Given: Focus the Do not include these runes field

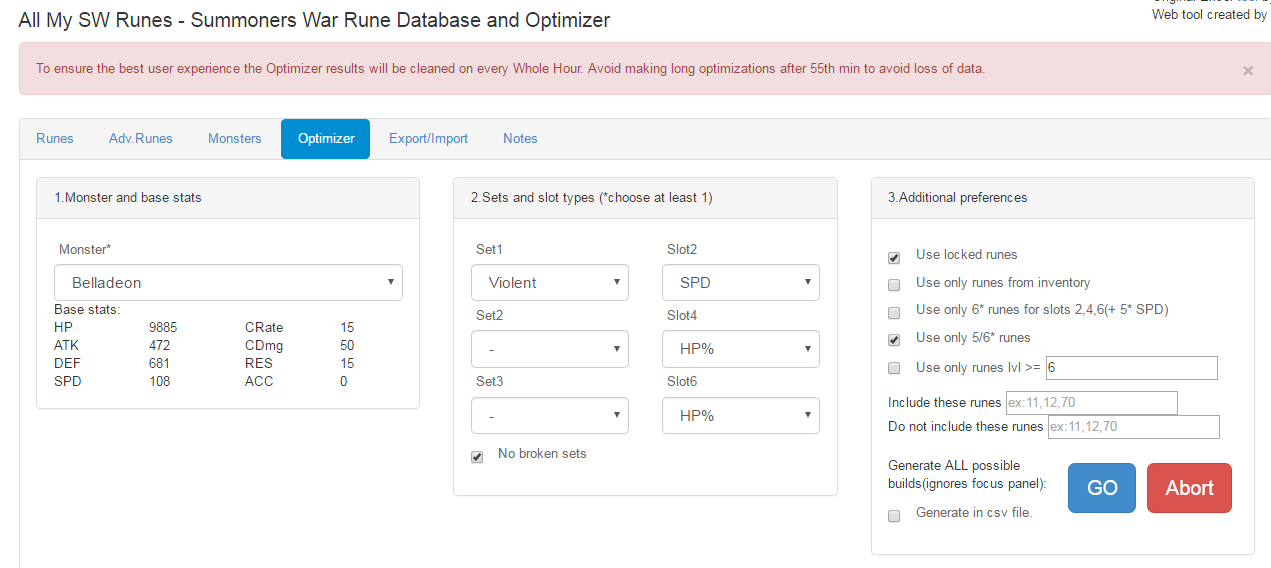Looking at the screenshot, I should click(1133, 427).
